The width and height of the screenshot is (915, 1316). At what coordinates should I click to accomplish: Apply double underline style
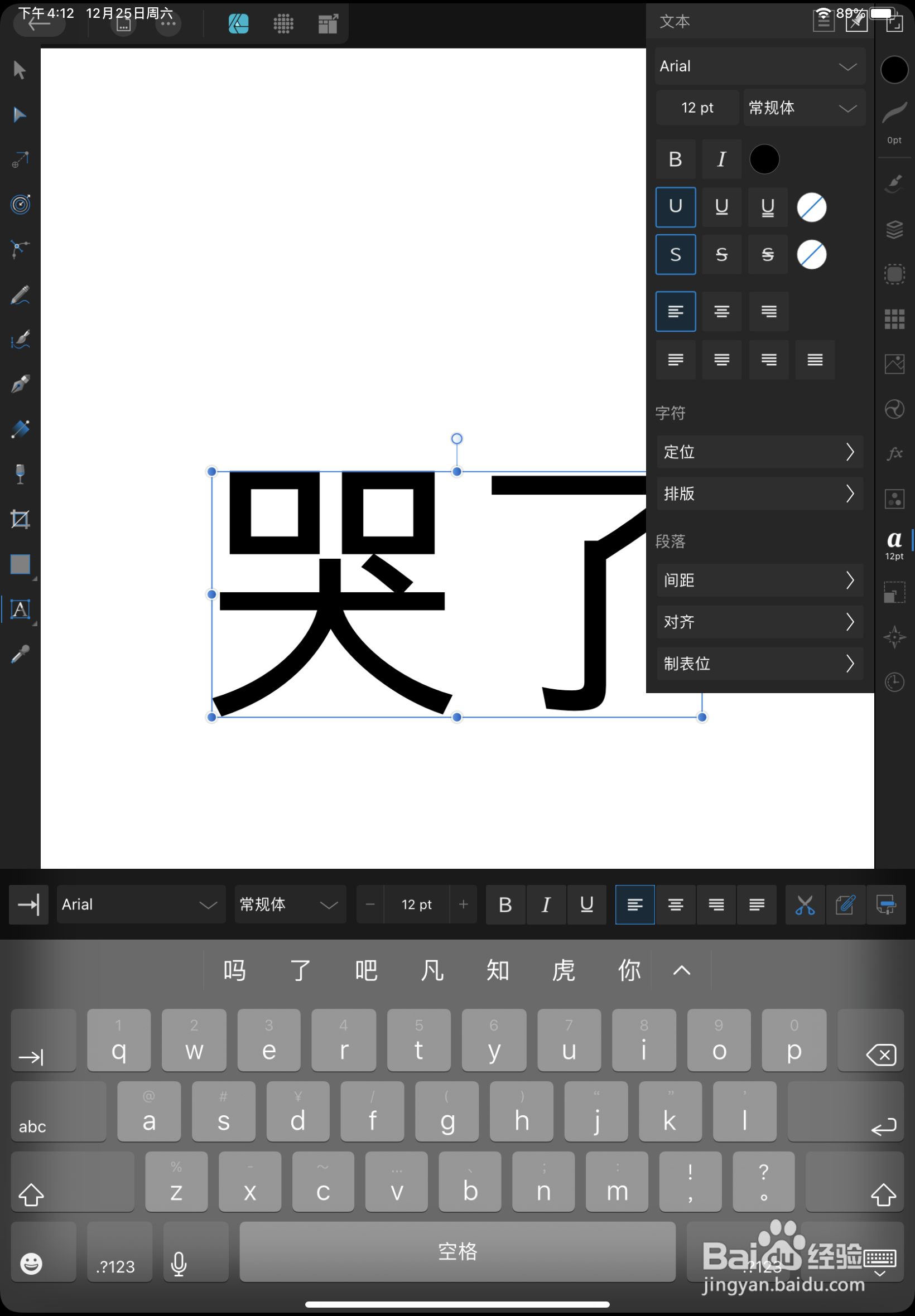coord(768,206)
